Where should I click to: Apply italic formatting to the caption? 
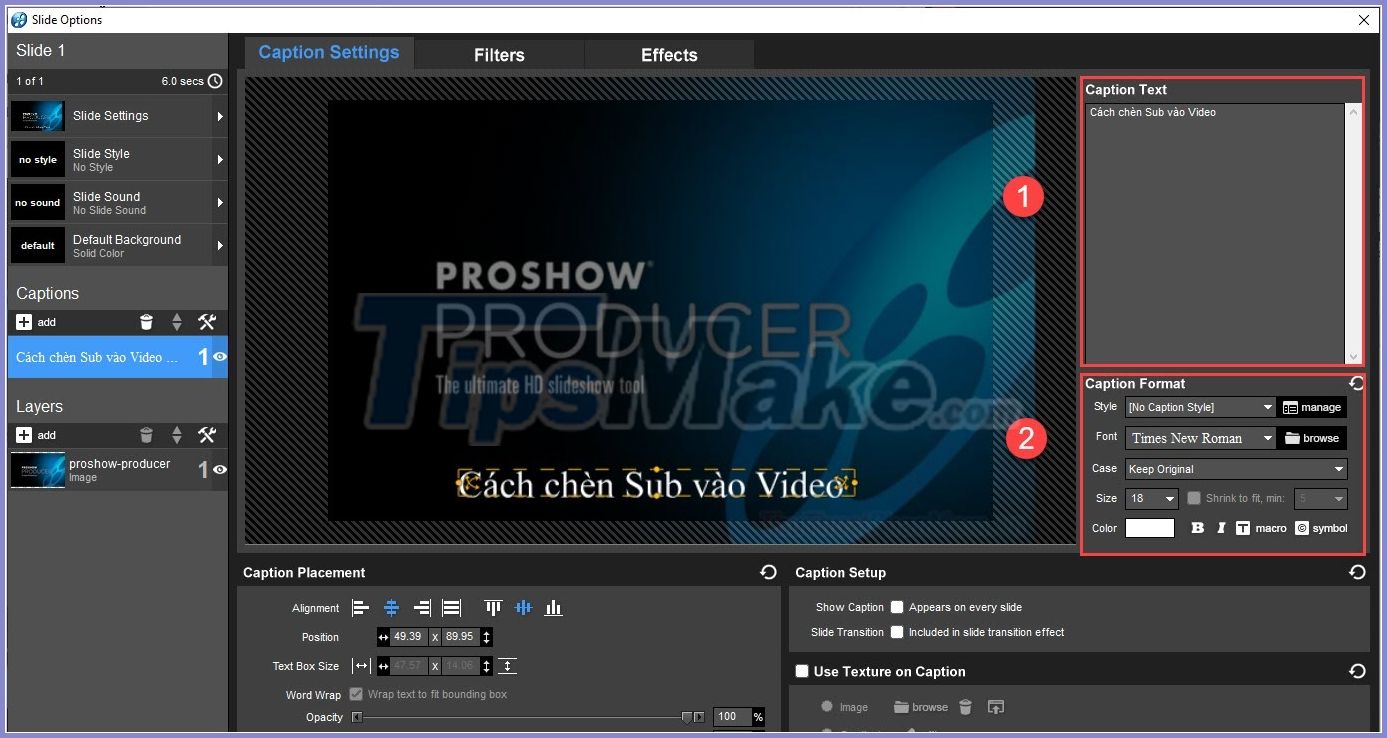(x=1221, y=528)
